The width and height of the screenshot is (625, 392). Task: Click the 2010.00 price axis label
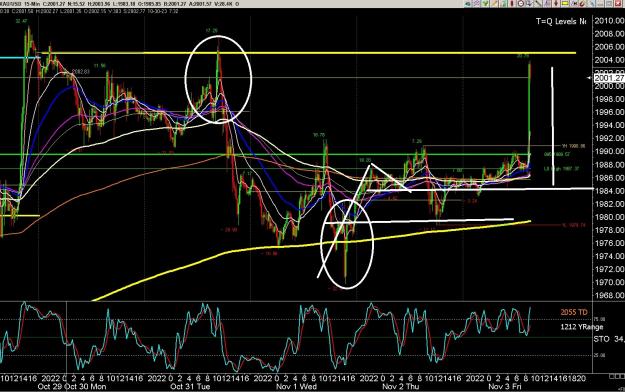(609, 21)
